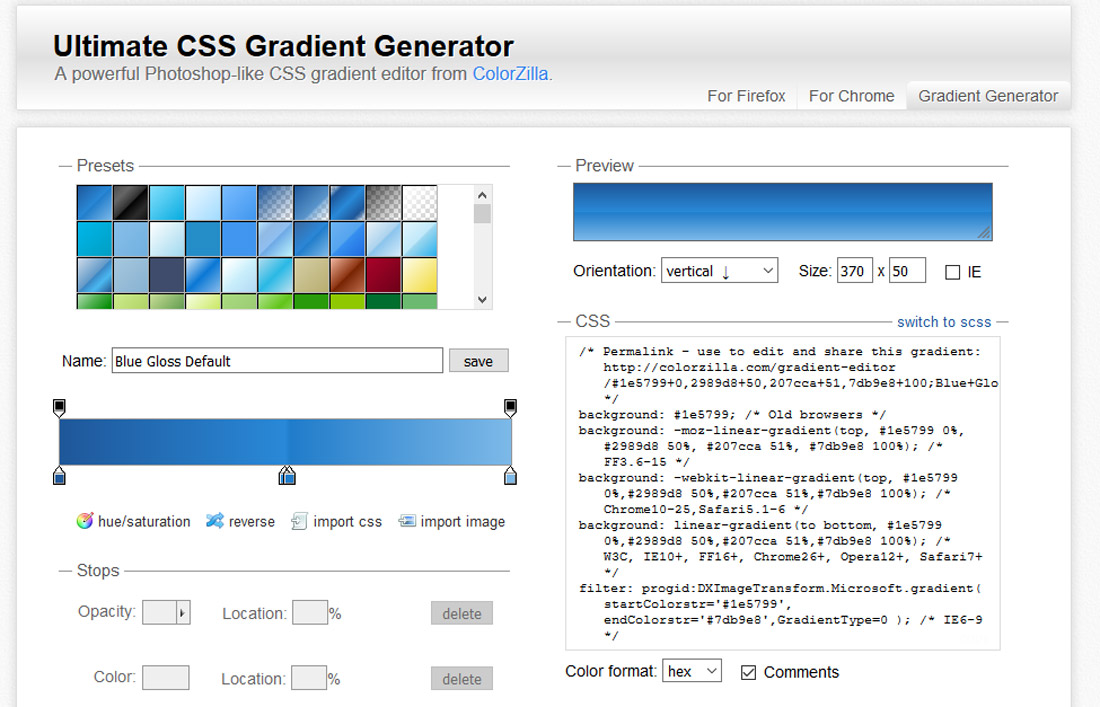Uncheck the Comments option
This screenshot has height=707, width=1100.
(x=748, y=673)
